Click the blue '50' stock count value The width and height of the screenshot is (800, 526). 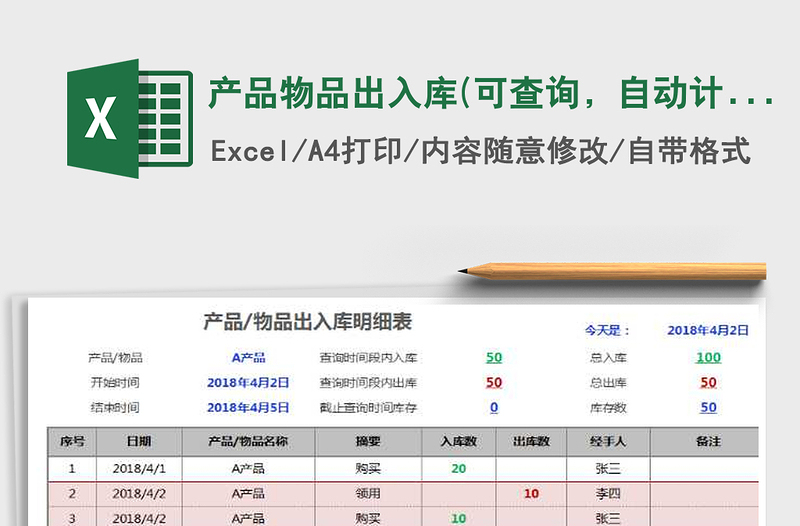click(708, 408)
